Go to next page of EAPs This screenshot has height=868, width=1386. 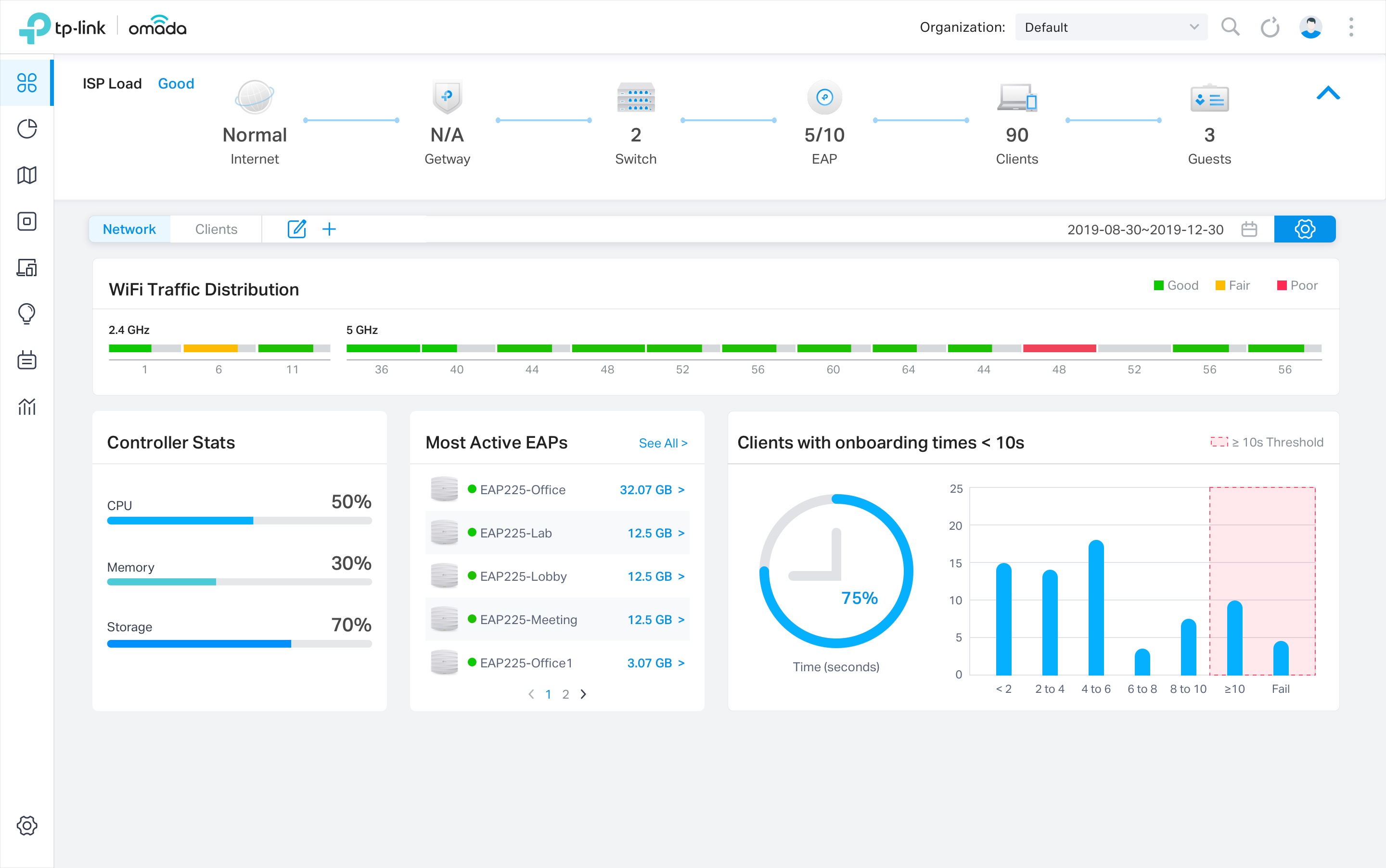click(x=583, y=694)
